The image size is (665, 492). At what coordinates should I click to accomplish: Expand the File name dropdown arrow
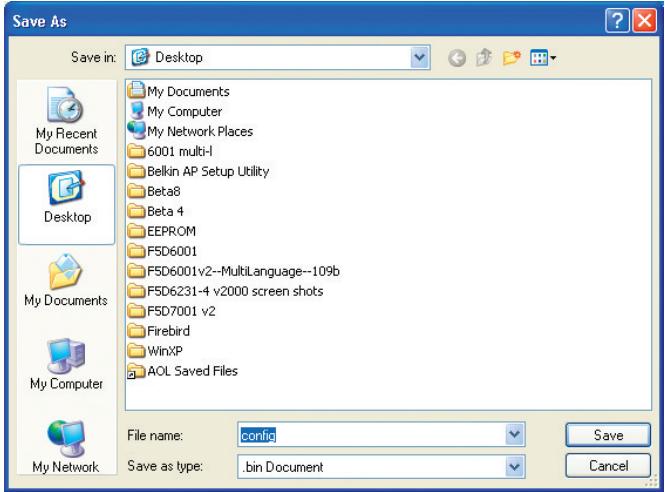[514, 434]
